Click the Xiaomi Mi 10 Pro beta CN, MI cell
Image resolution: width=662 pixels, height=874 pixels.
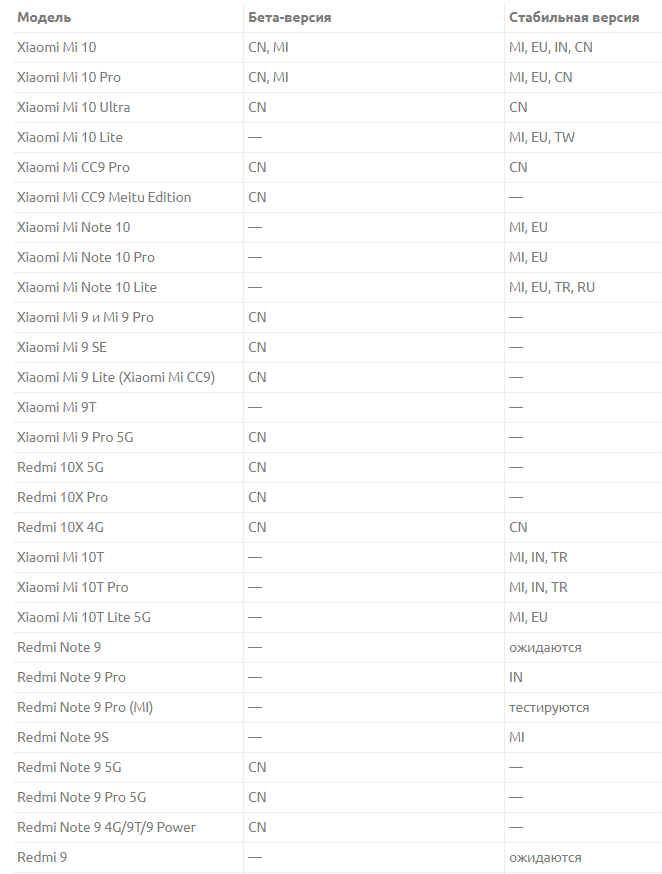(x=268, y=77)
